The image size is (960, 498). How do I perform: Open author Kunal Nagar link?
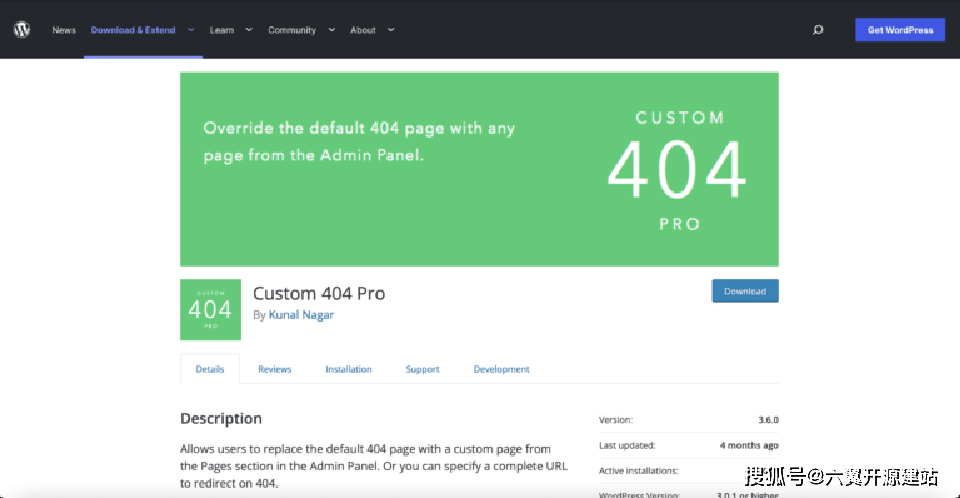(301, 315)
